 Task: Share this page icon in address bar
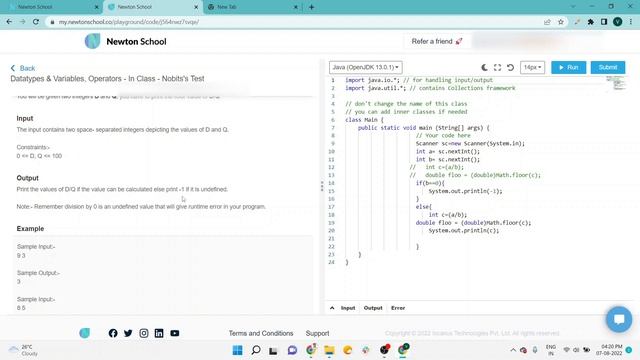[x=547, y=22]
